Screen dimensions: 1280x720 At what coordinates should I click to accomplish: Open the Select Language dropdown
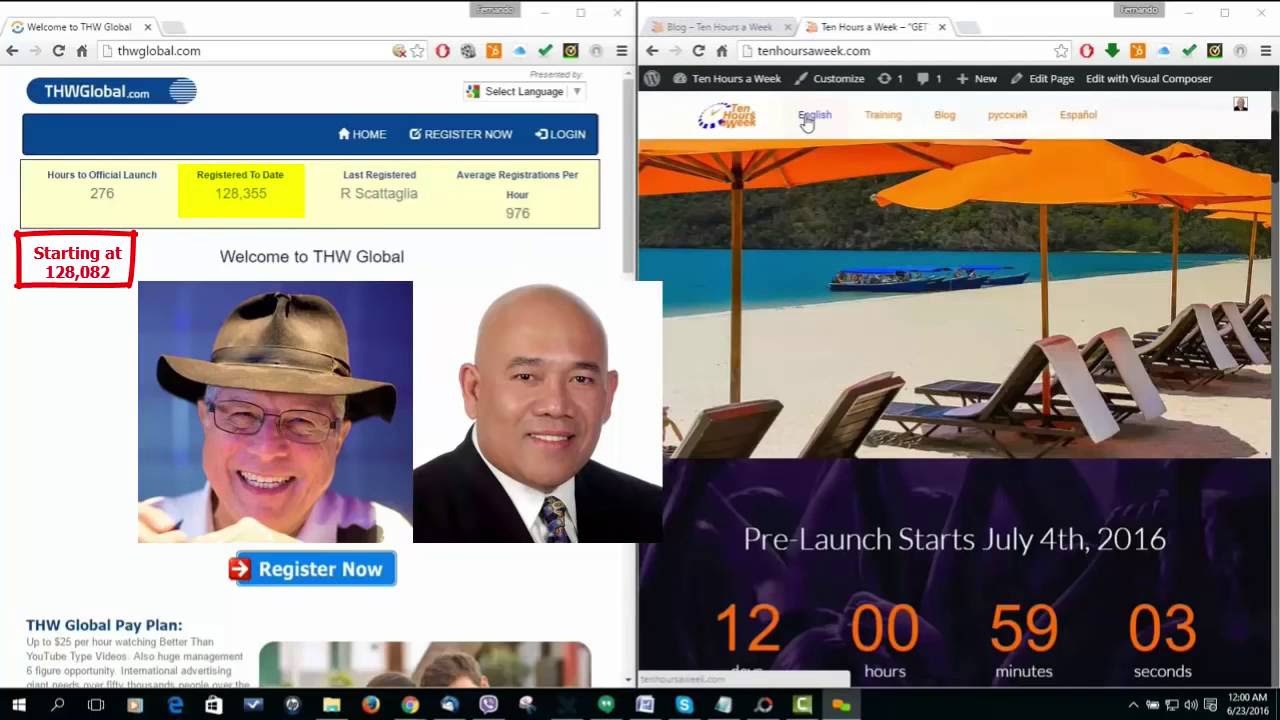[x=524, y=91]
